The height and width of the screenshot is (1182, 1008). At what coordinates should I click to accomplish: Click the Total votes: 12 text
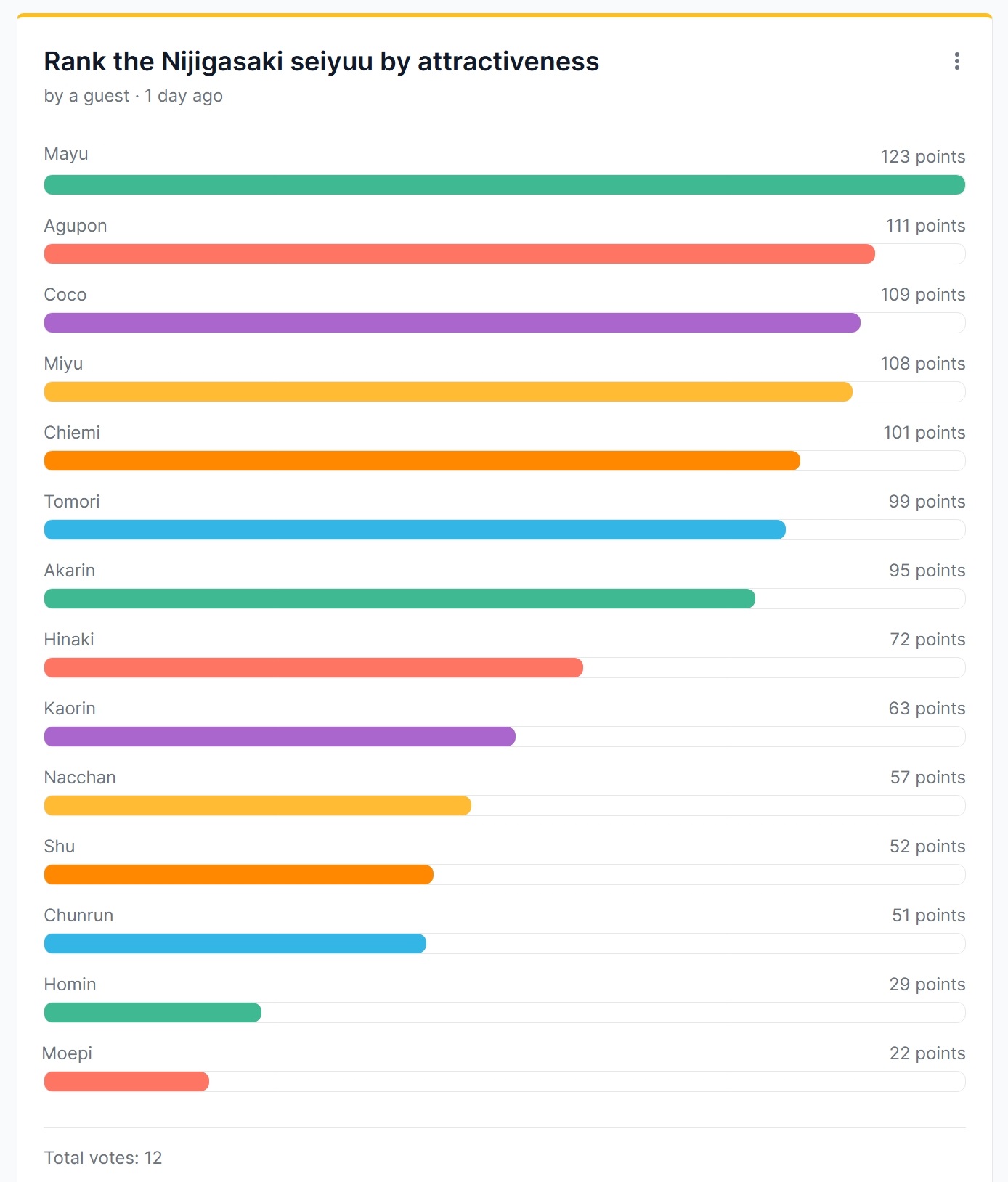103,1158
